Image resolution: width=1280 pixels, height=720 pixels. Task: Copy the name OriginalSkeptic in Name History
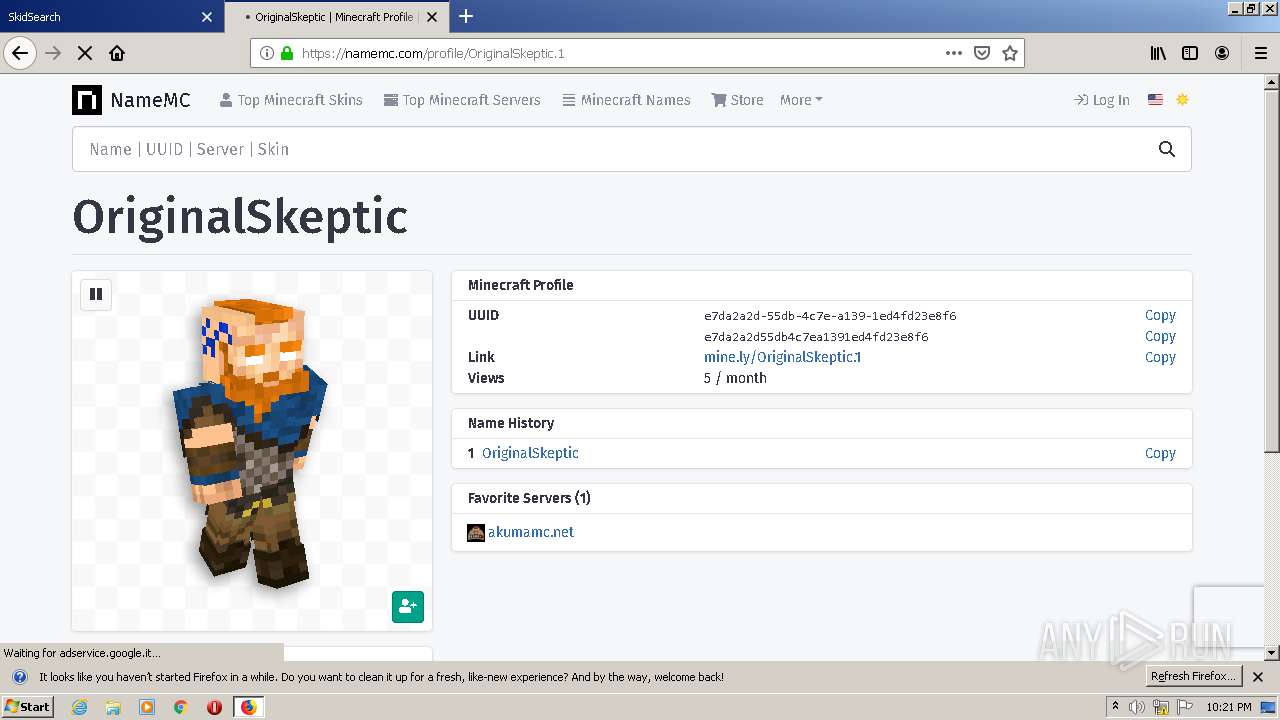pos(1160,453)
